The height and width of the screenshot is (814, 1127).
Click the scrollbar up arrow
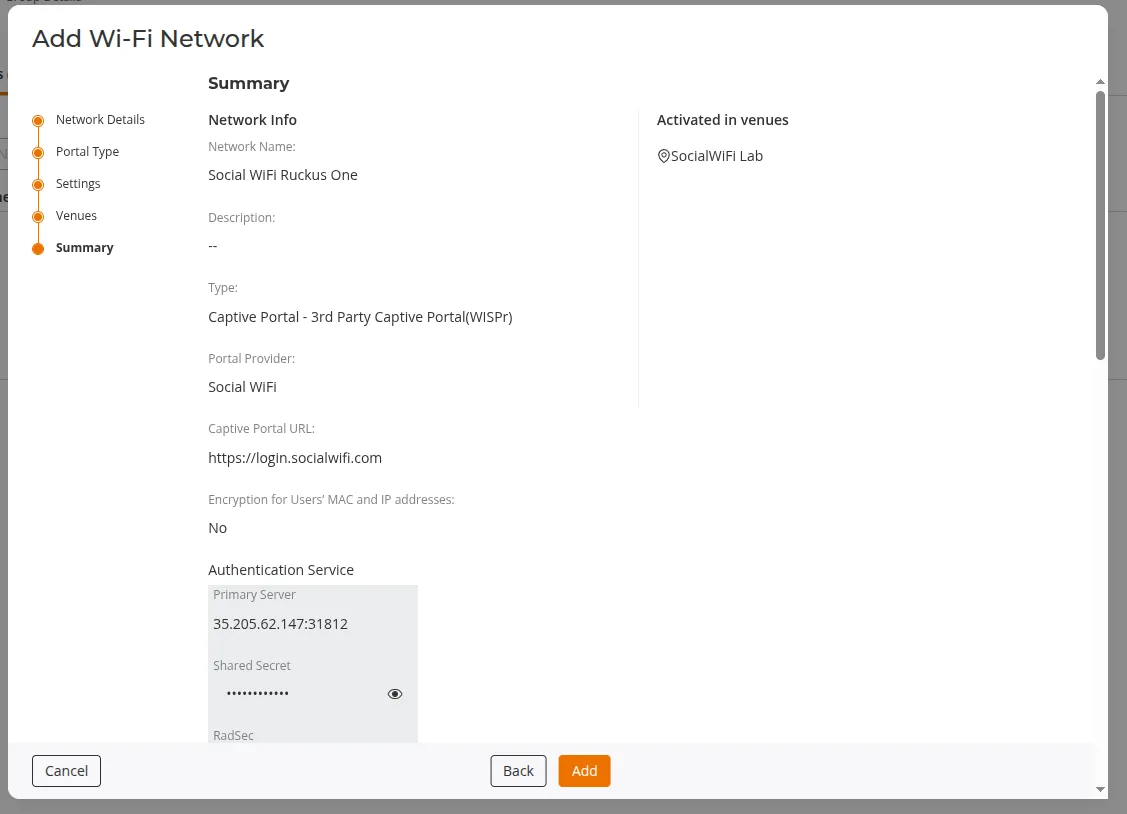(1100, 82)
